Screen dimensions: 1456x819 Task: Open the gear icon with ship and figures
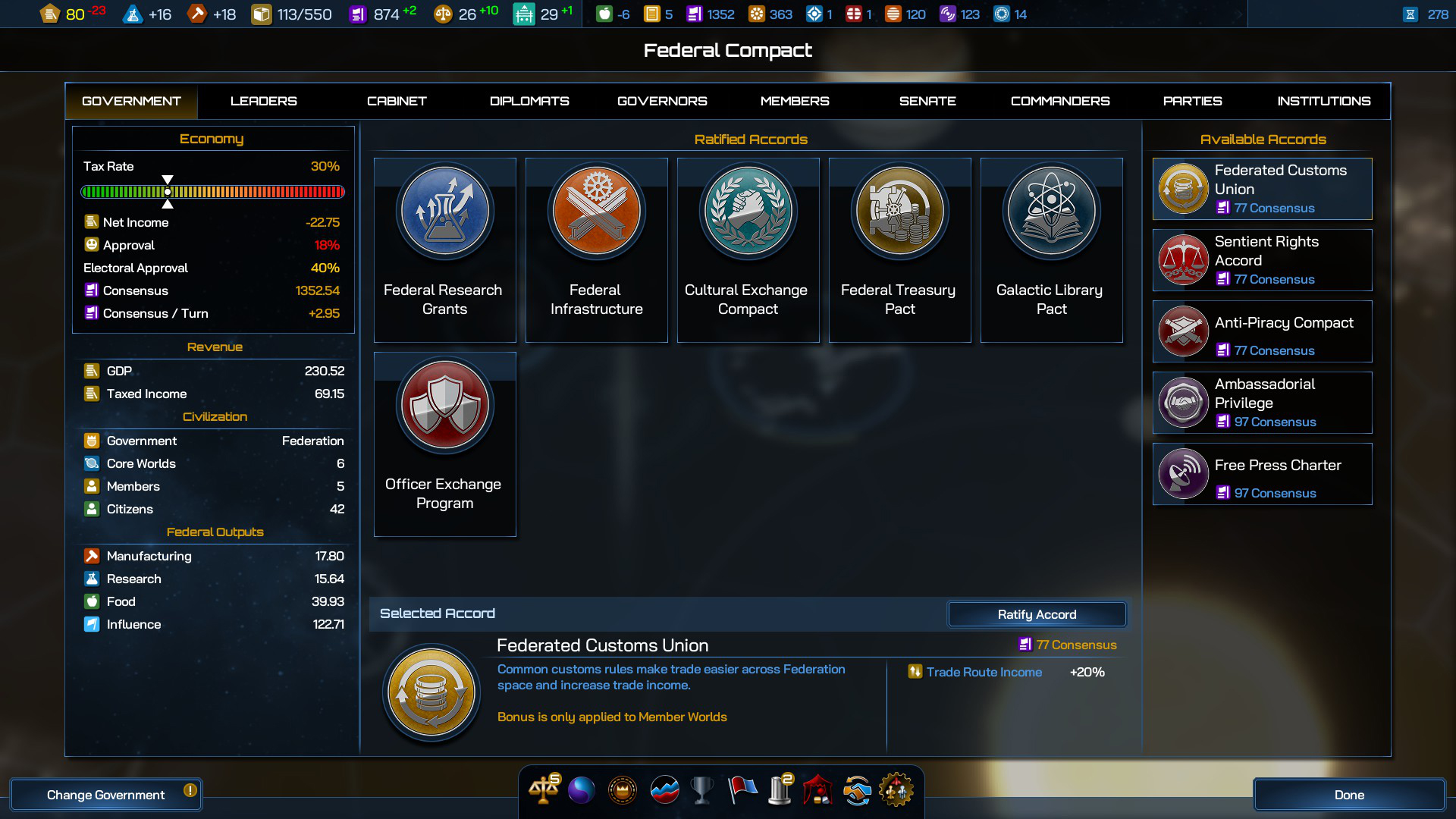pos(896,790)
